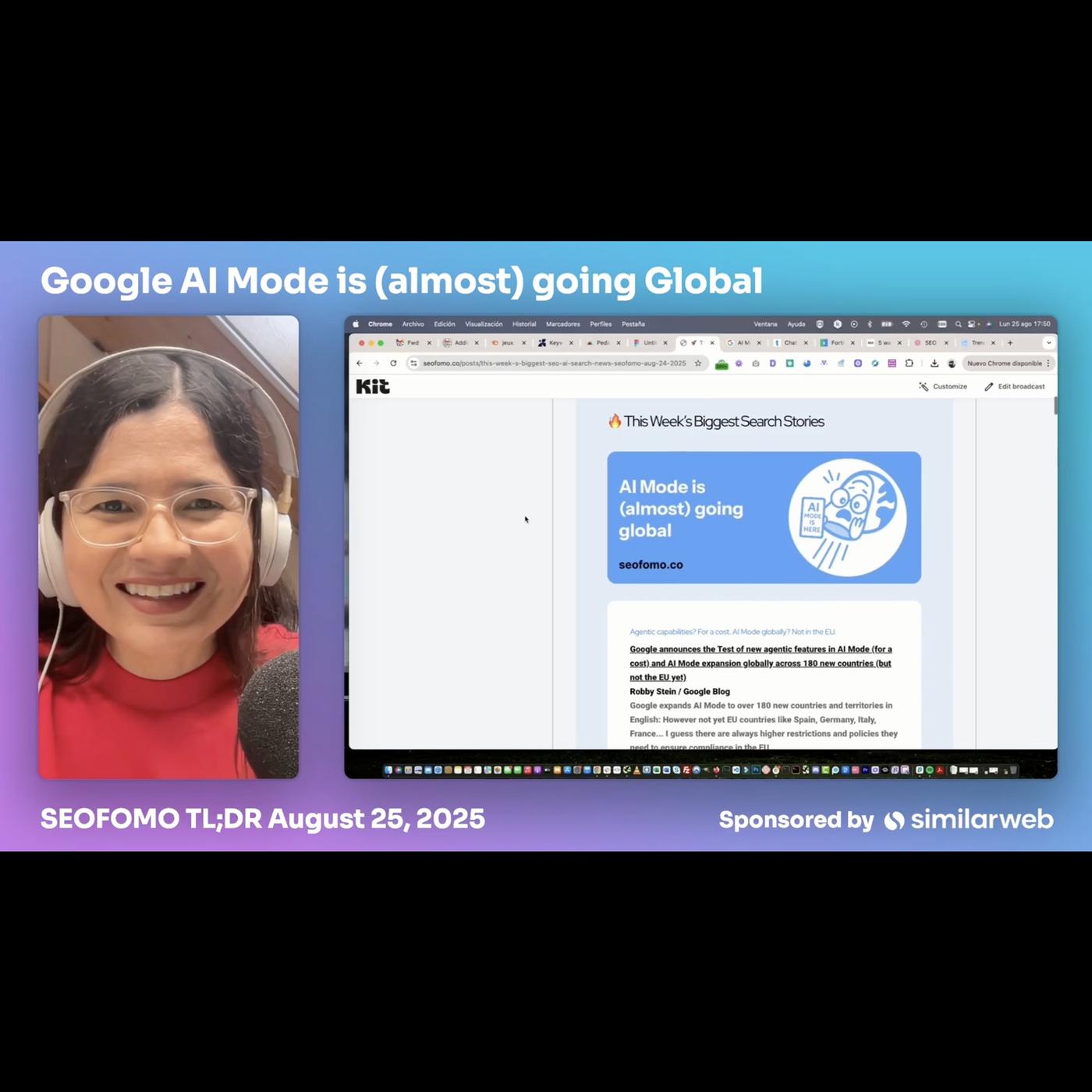This screenshot has height=1092, width=1092.
Task: Open the Time Machine menu bar icon
Action: [924, 324]
